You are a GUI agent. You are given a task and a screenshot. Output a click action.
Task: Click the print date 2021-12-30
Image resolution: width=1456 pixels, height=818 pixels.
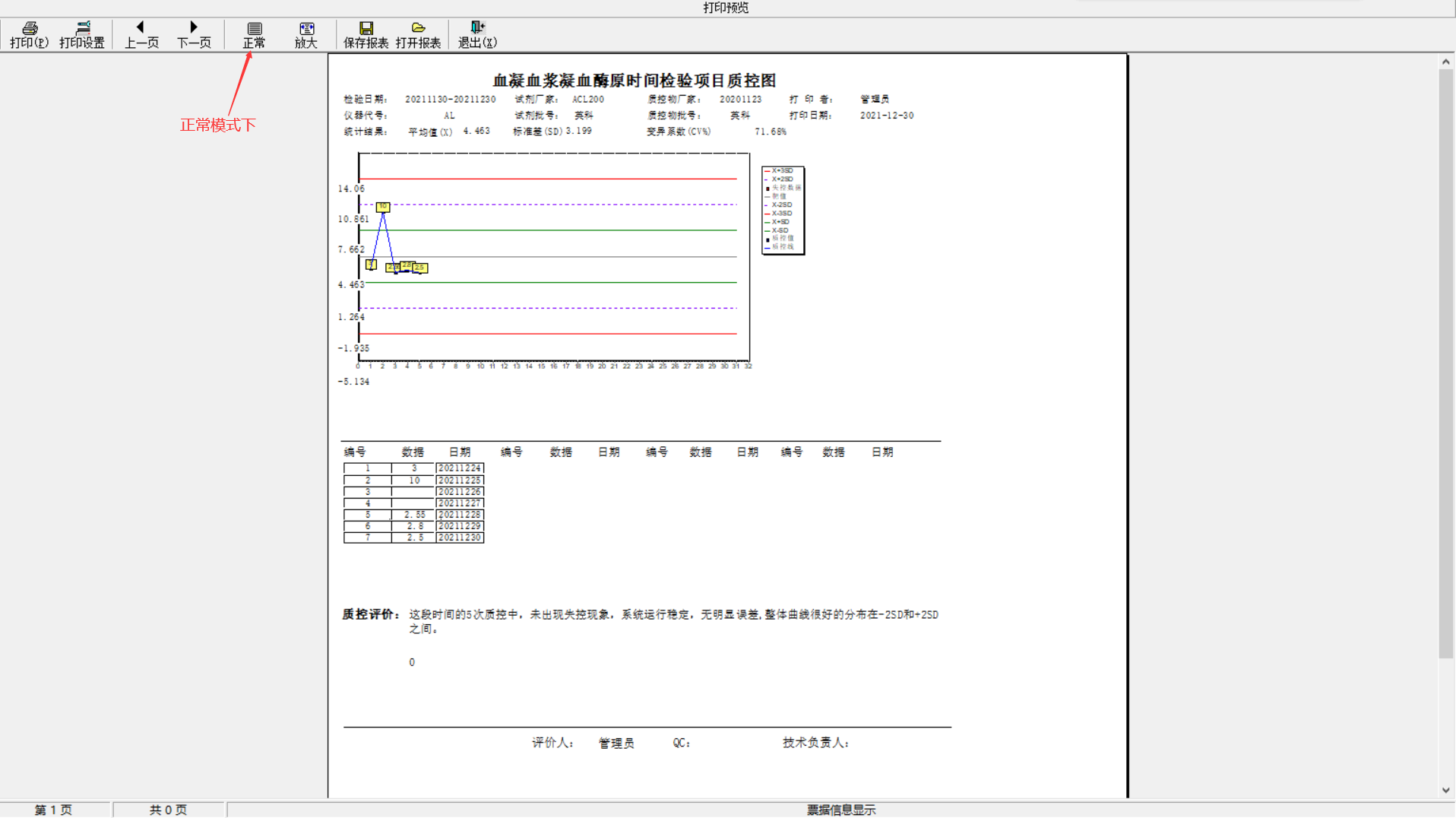[887, 116]
